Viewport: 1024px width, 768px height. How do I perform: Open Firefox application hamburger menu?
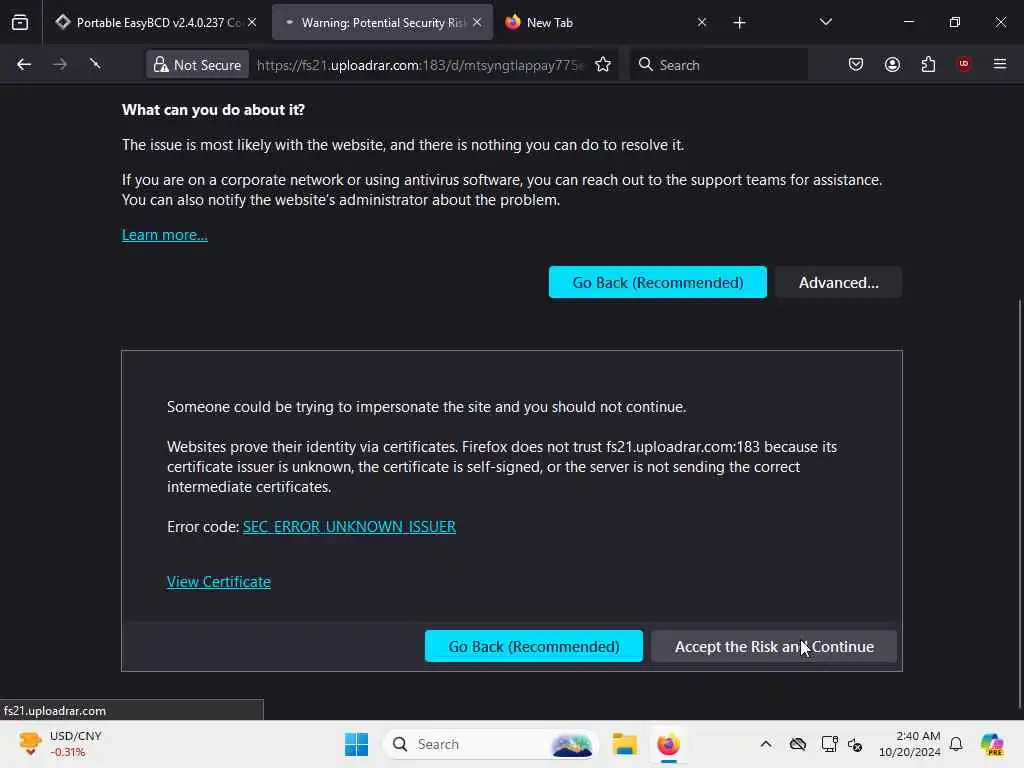pos(1000,64)
